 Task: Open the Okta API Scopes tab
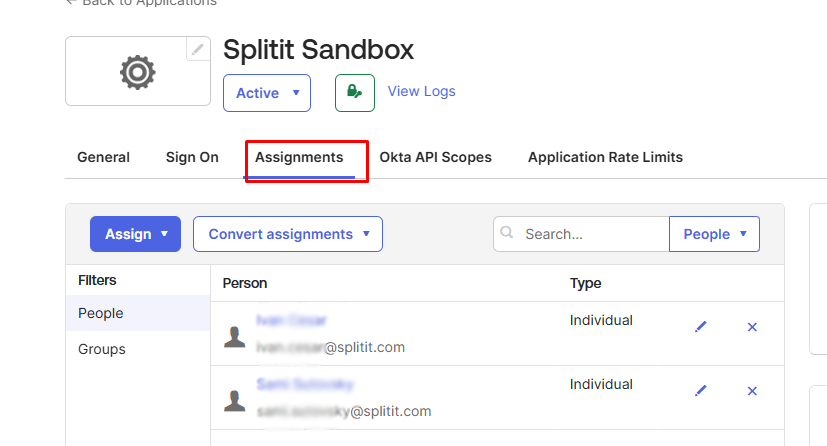click(436, 157)
